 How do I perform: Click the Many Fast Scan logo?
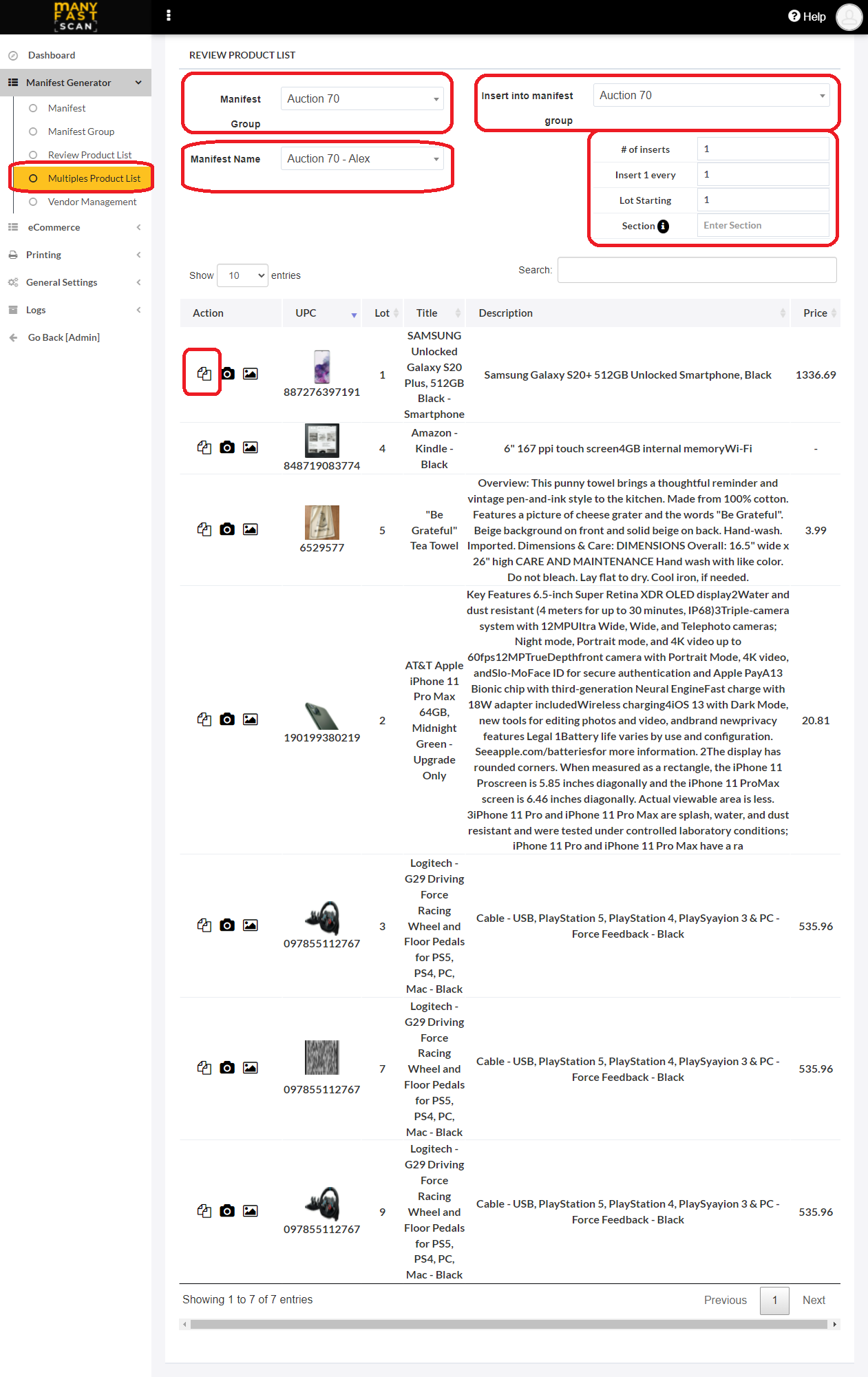click(76, 17)
